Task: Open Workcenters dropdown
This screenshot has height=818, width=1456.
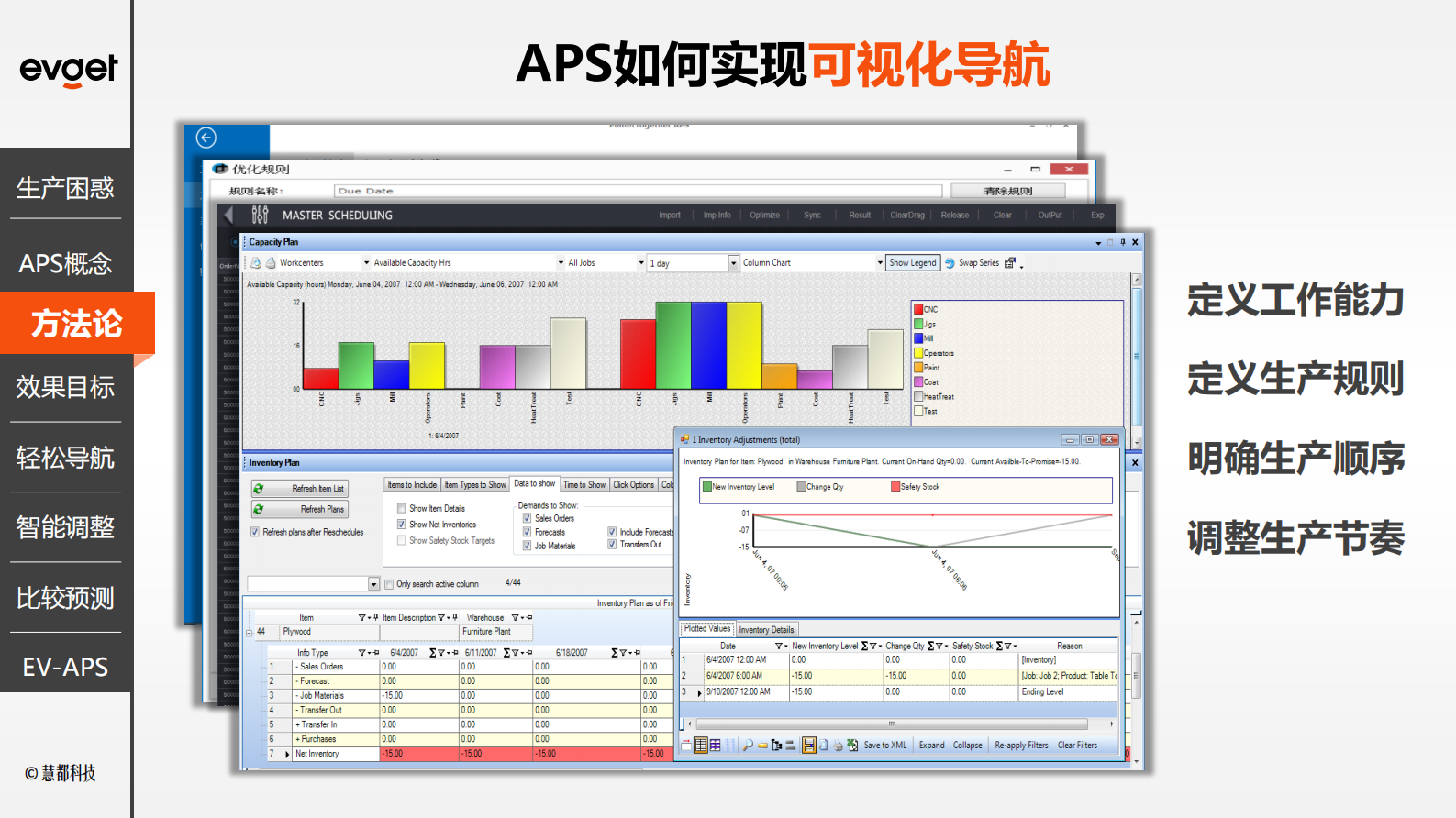Action: point(366,263)
